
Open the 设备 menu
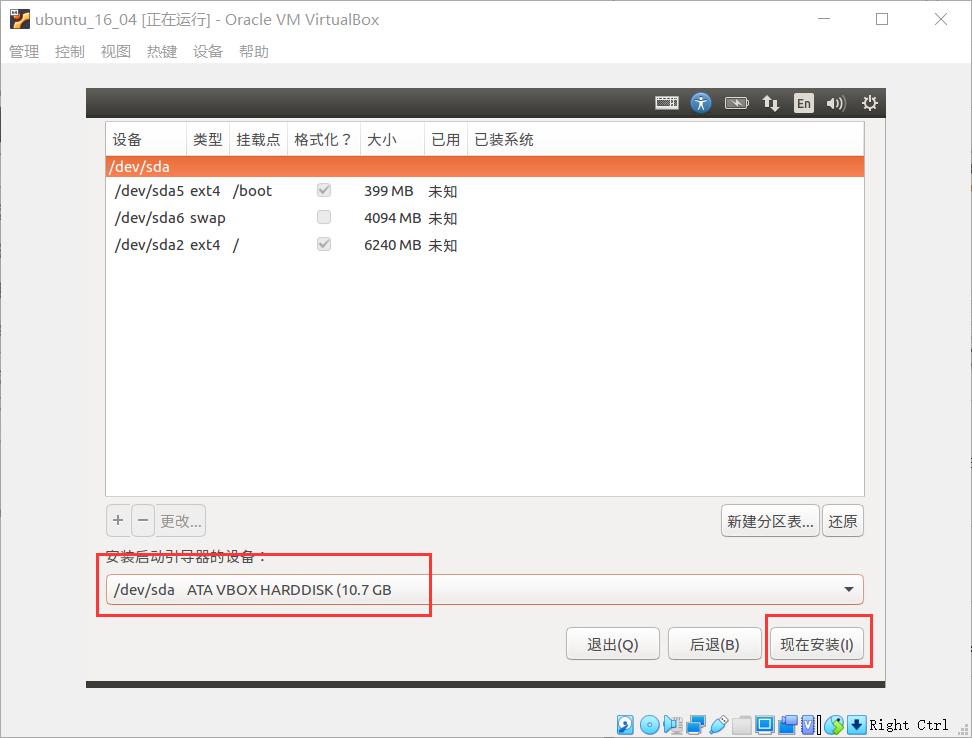point(208,51)
